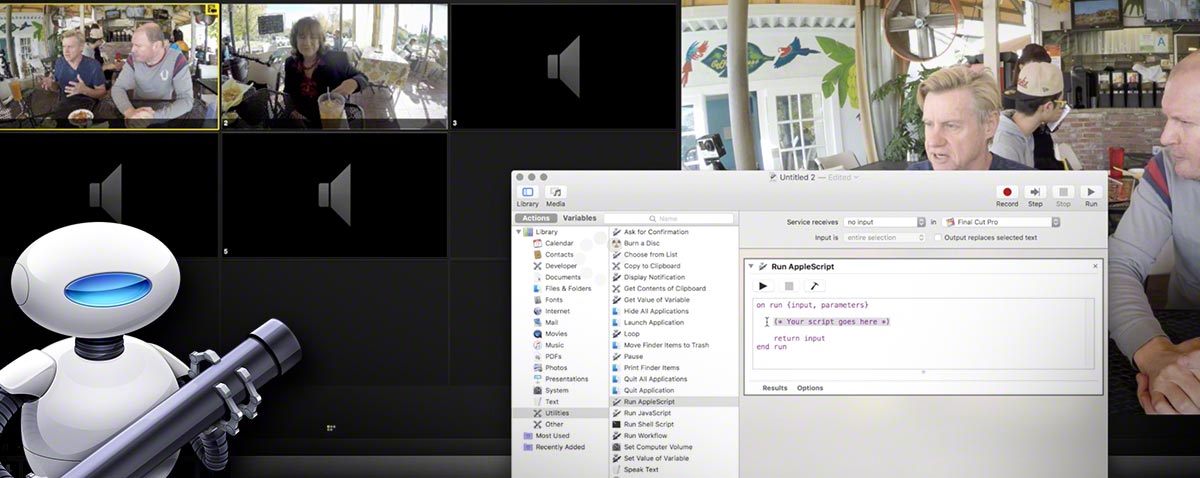This screenshot has height=478, width=1200.
Task: Select the 'Launch Application' action
Action: coord(647,323)
